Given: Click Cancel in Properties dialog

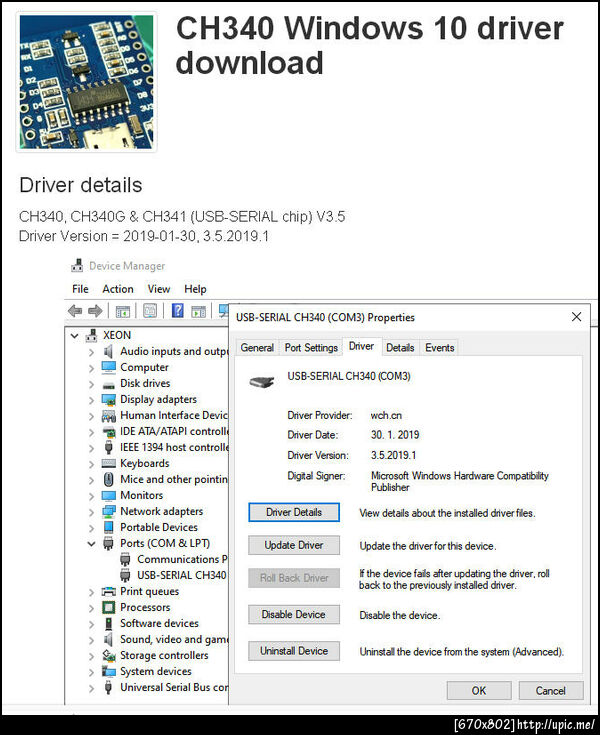Looking at the screenshot, I should tap(551, 691).
